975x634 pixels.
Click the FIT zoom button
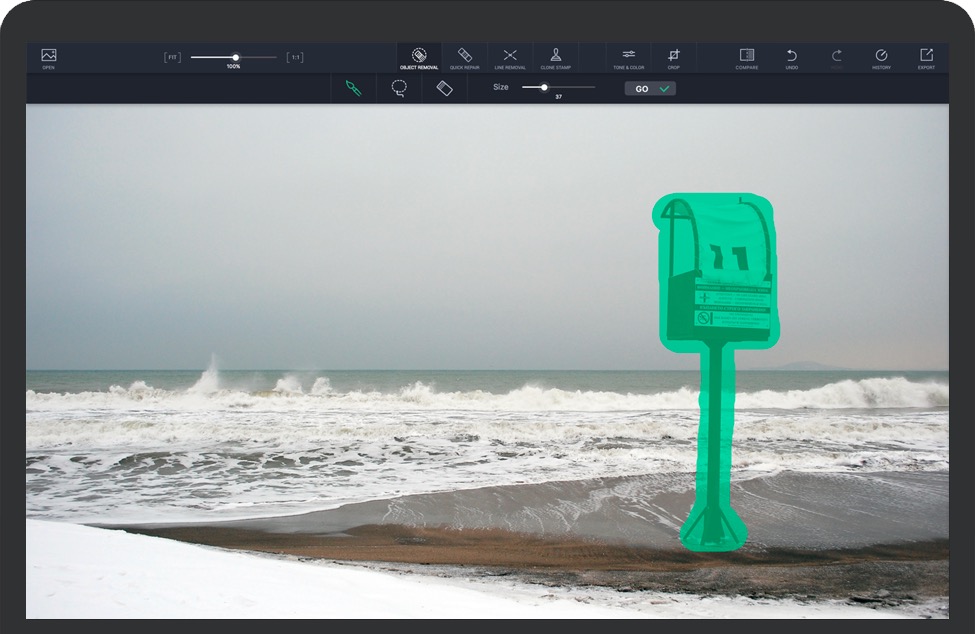[x=172, y=57]
